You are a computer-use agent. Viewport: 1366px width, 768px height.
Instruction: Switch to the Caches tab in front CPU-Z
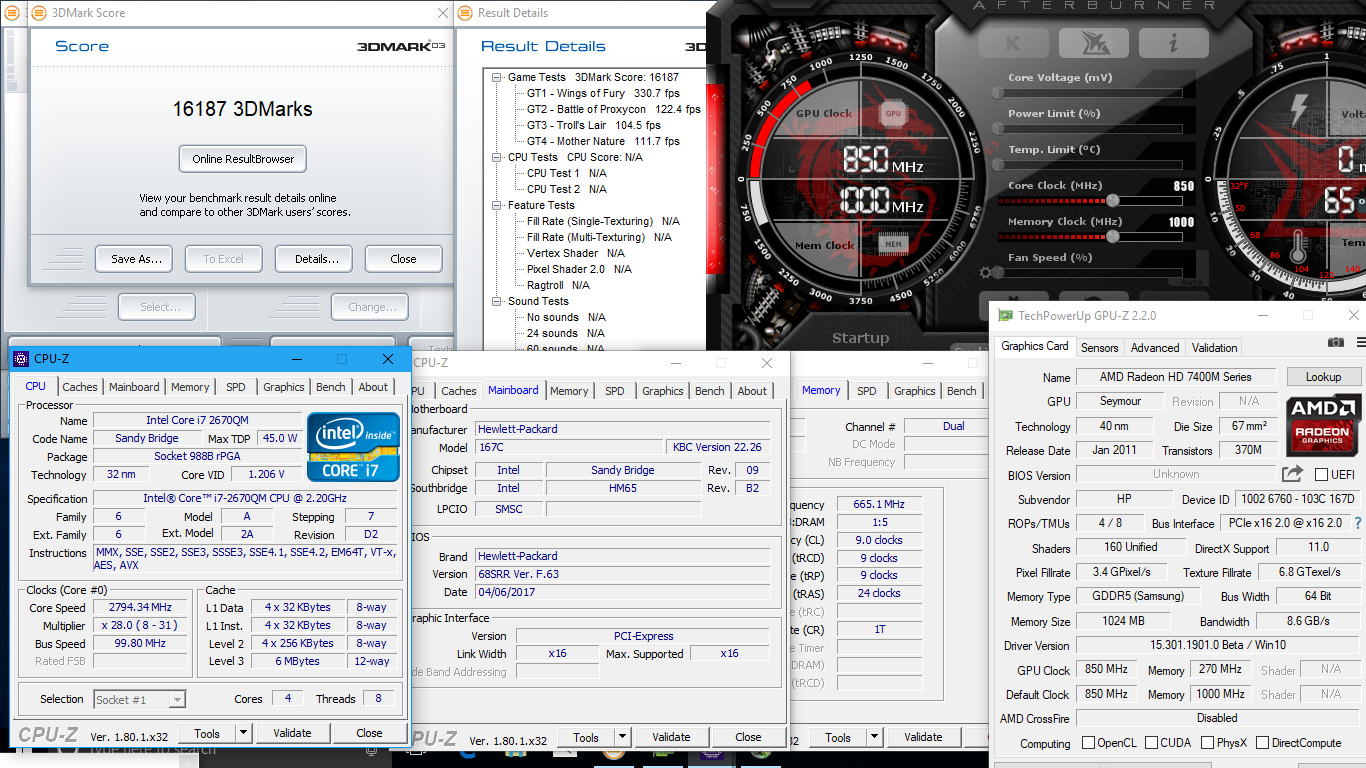click(x=80, y=387)
